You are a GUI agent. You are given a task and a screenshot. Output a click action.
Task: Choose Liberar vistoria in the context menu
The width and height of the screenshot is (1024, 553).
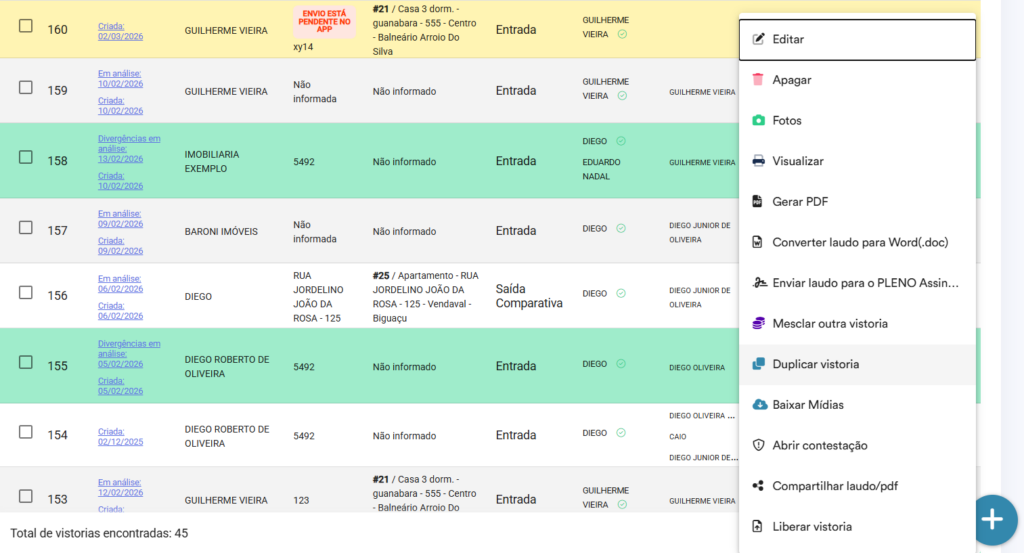812,527
